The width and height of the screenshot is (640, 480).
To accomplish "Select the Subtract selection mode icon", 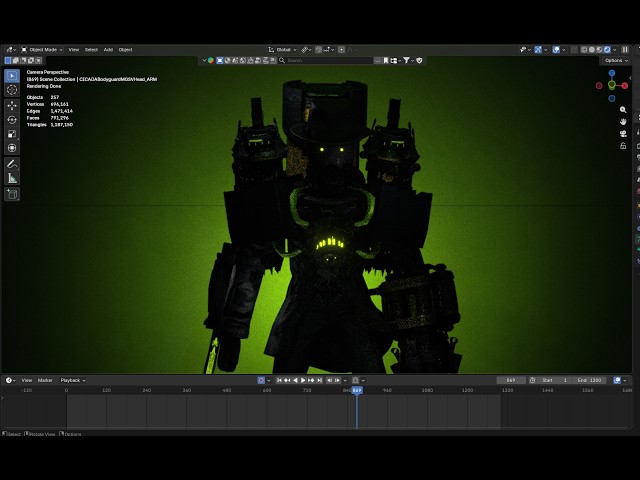I will click(23, 60).
